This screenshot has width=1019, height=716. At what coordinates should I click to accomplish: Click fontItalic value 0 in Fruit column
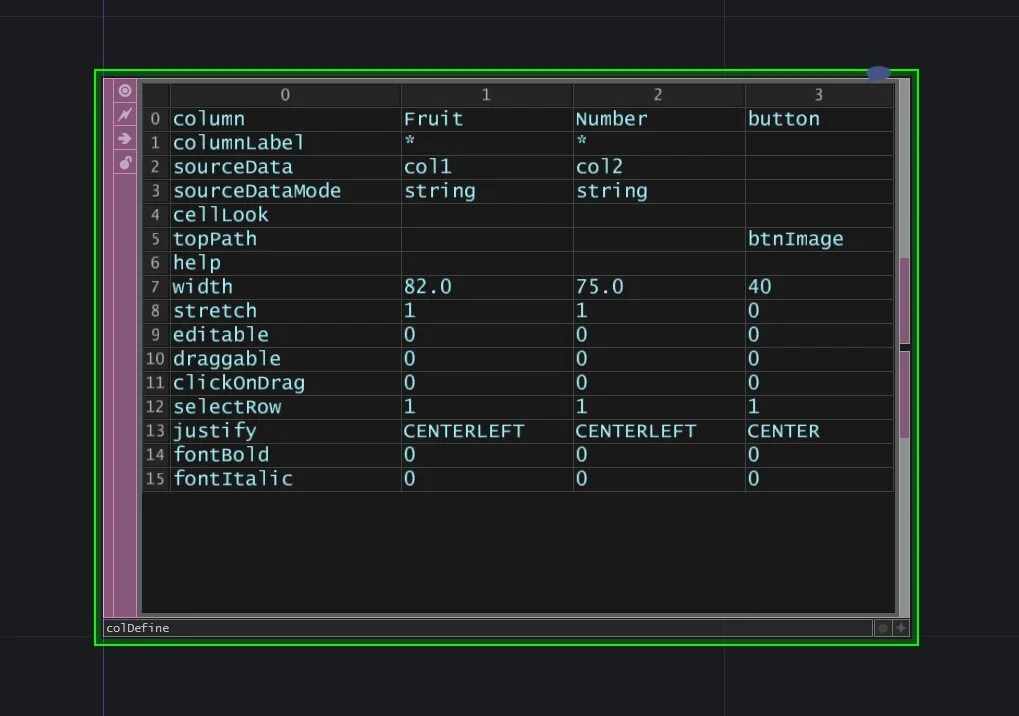pos(487,479)
